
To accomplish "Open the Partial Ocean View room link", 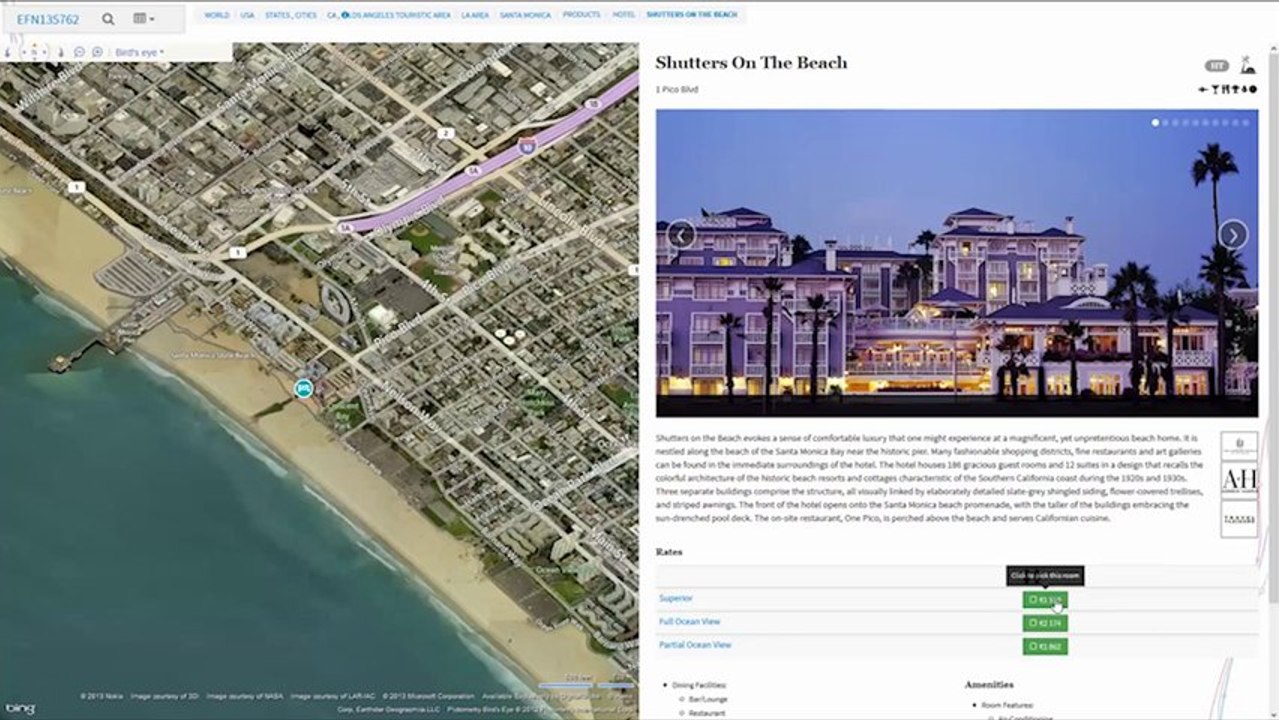I will tap(695, 645).
